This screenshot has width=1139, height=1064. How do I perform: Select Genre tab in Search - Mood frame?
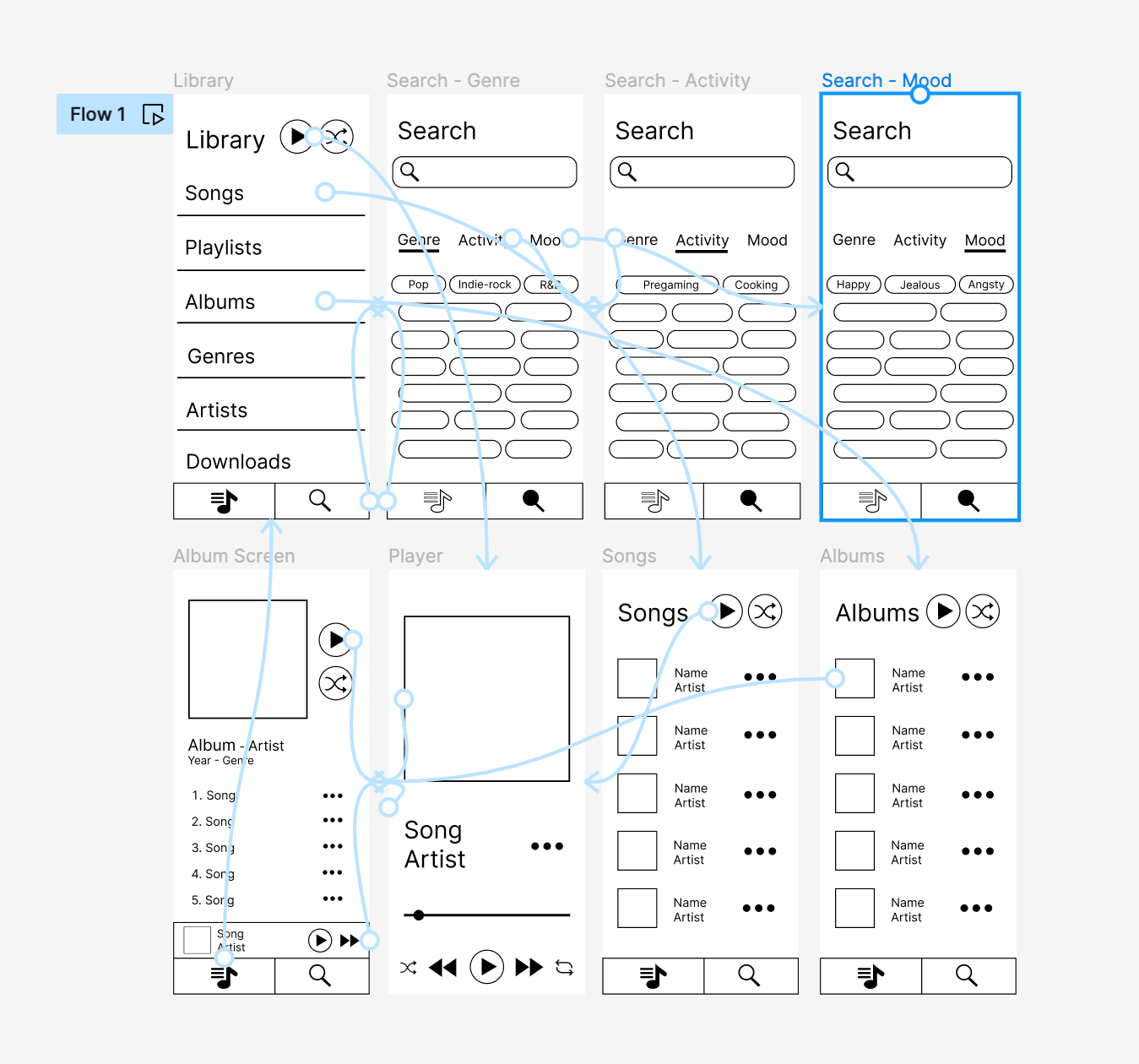(854, 240)
